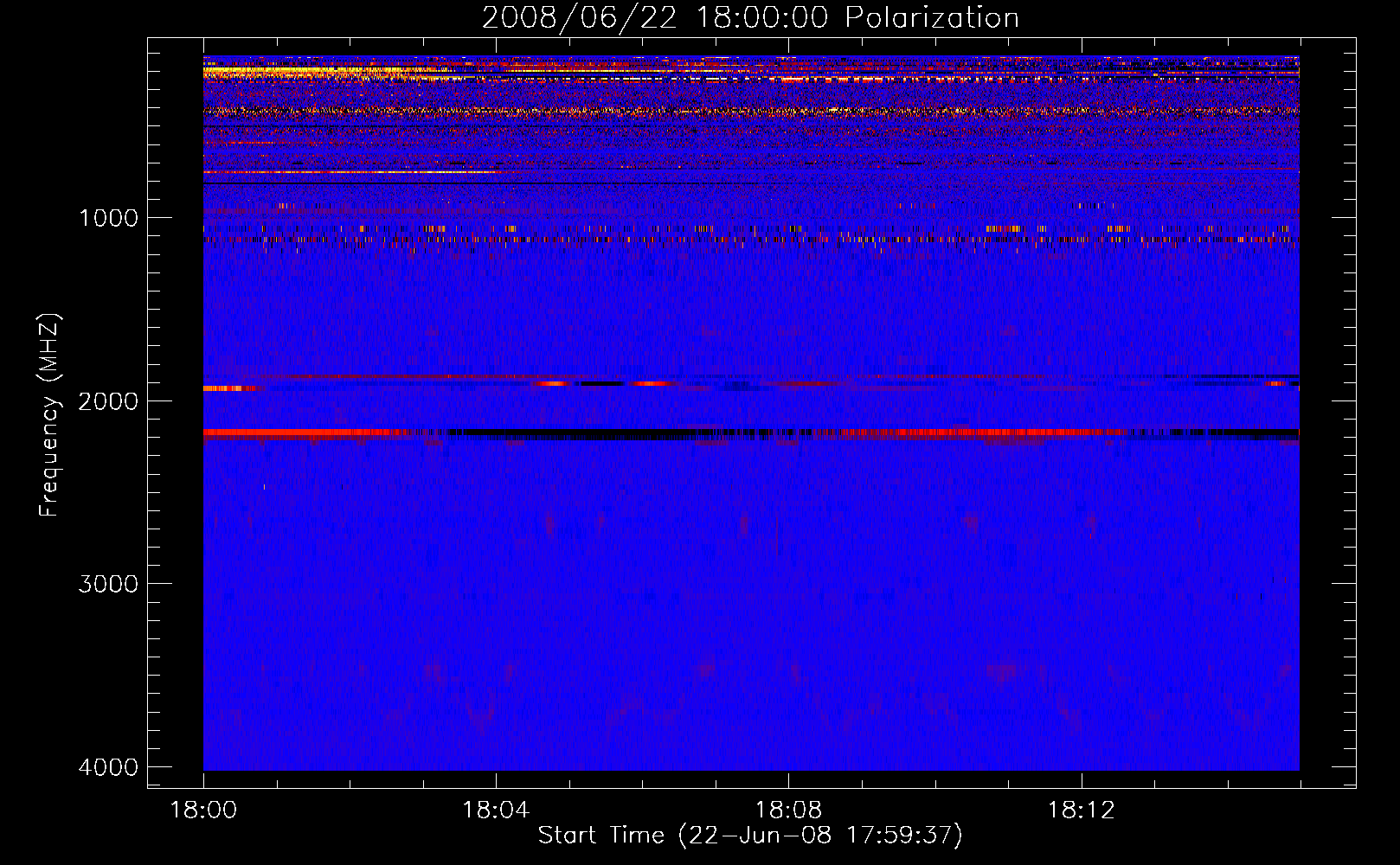The image size is (1400, 865).
Task: Click the '1000' frequency tick label
Action: [x=108, y=217]
